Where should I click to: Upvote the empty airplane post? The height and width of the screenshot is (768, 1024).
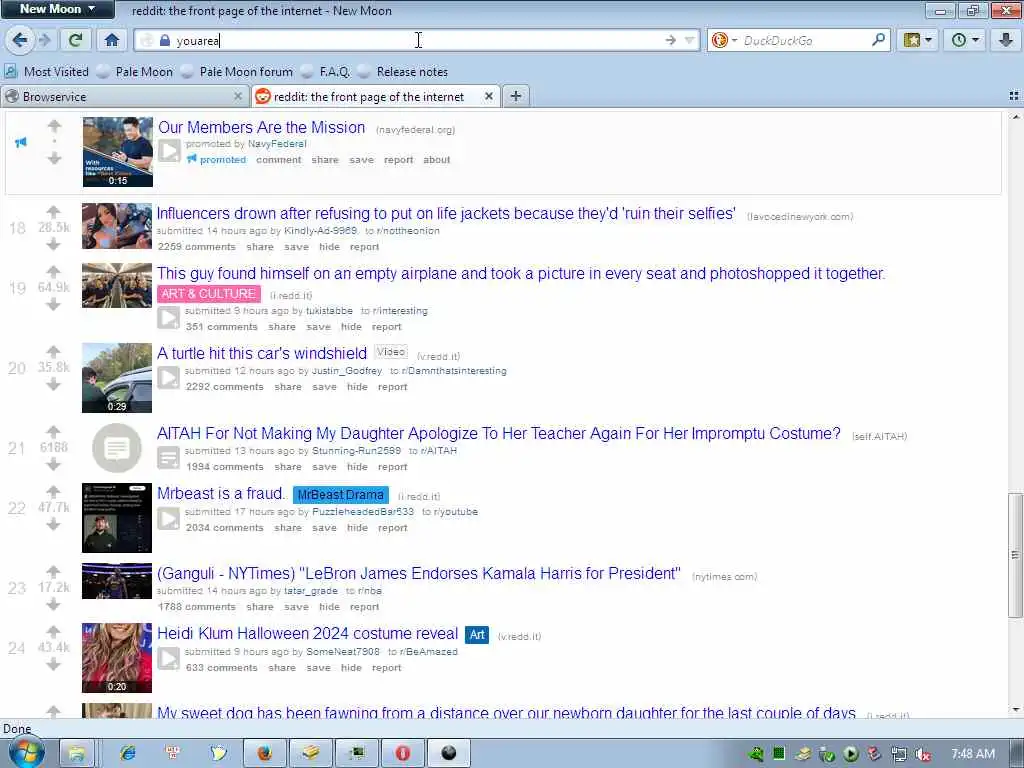pos(54,271)
